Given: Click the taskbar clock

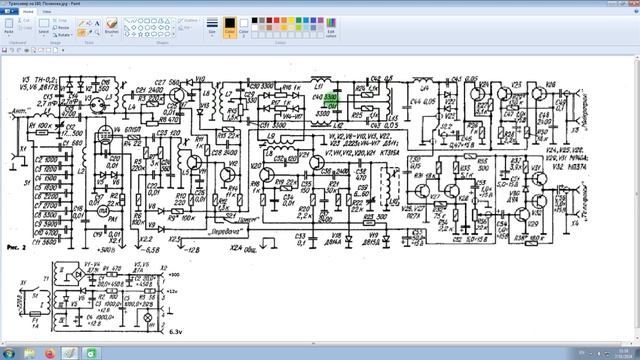Looking at the screenshot, I should (623, 353).
